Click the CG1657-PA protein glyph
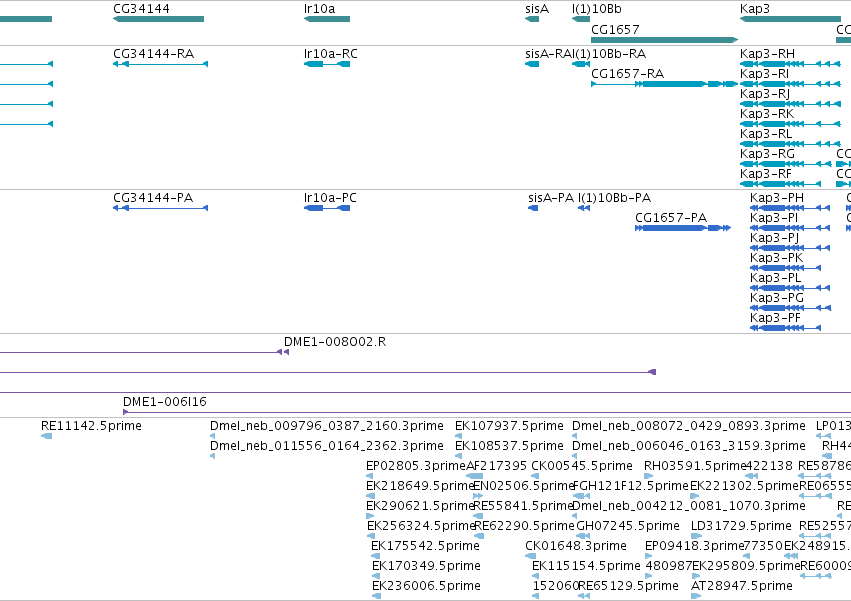This screenshot has height=601, width=851. pyautogui.click(x=683, y=228)
